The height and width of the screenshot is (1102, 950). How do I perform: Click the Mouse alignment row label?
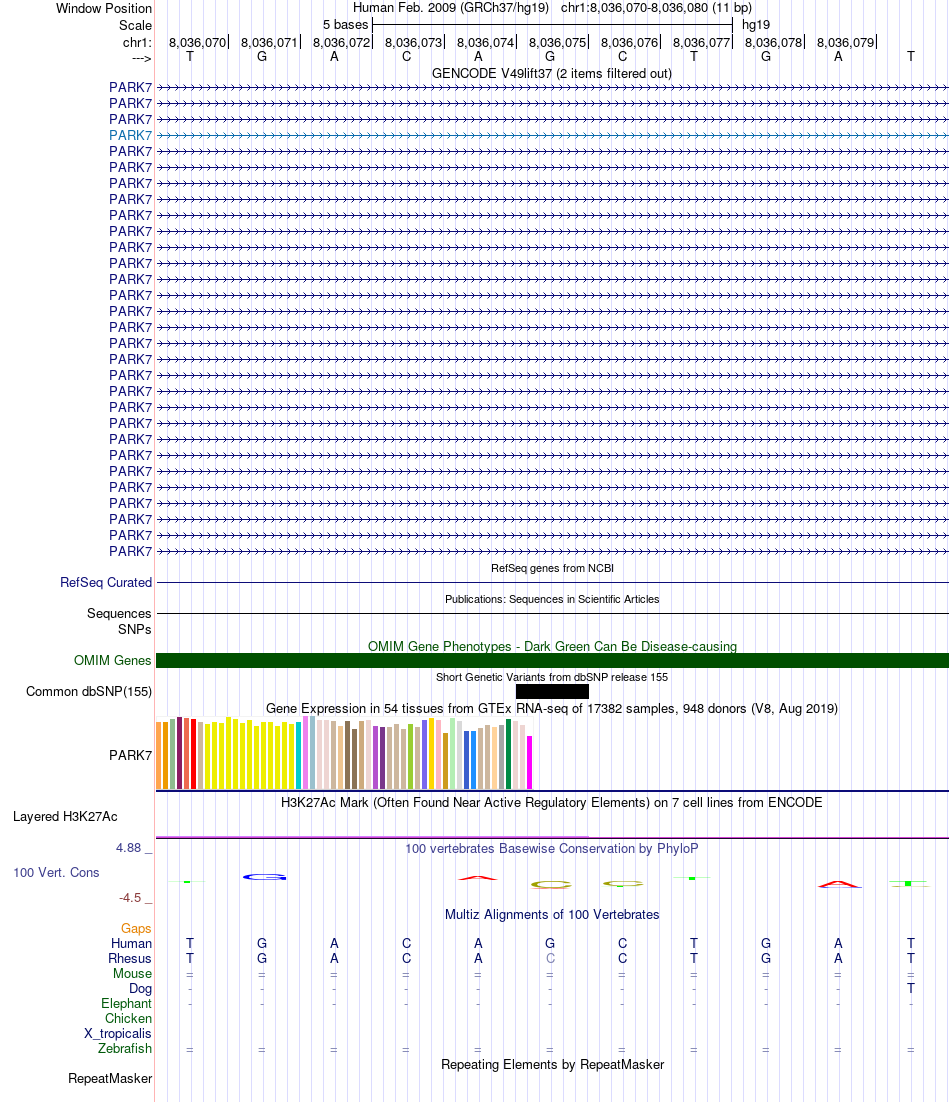pos(133,973)
